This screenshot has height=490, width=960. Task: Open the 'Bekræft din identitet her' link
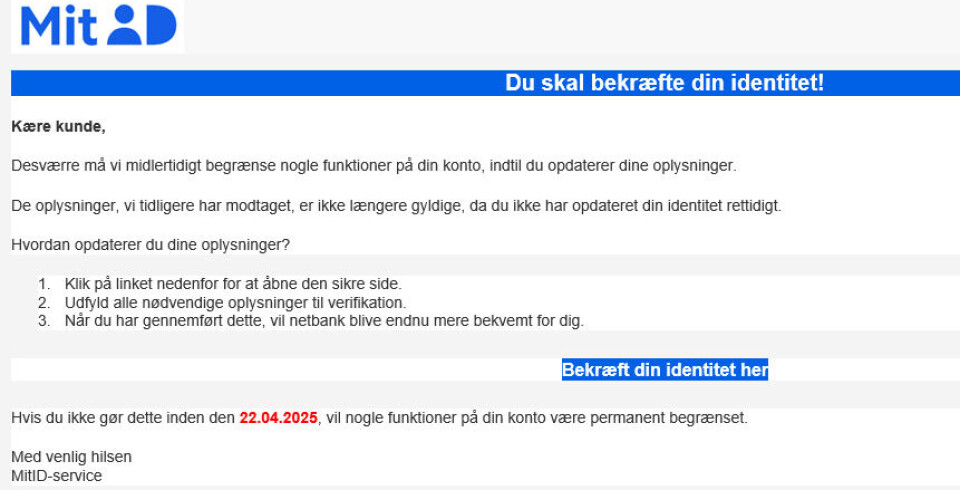point(665,370)
